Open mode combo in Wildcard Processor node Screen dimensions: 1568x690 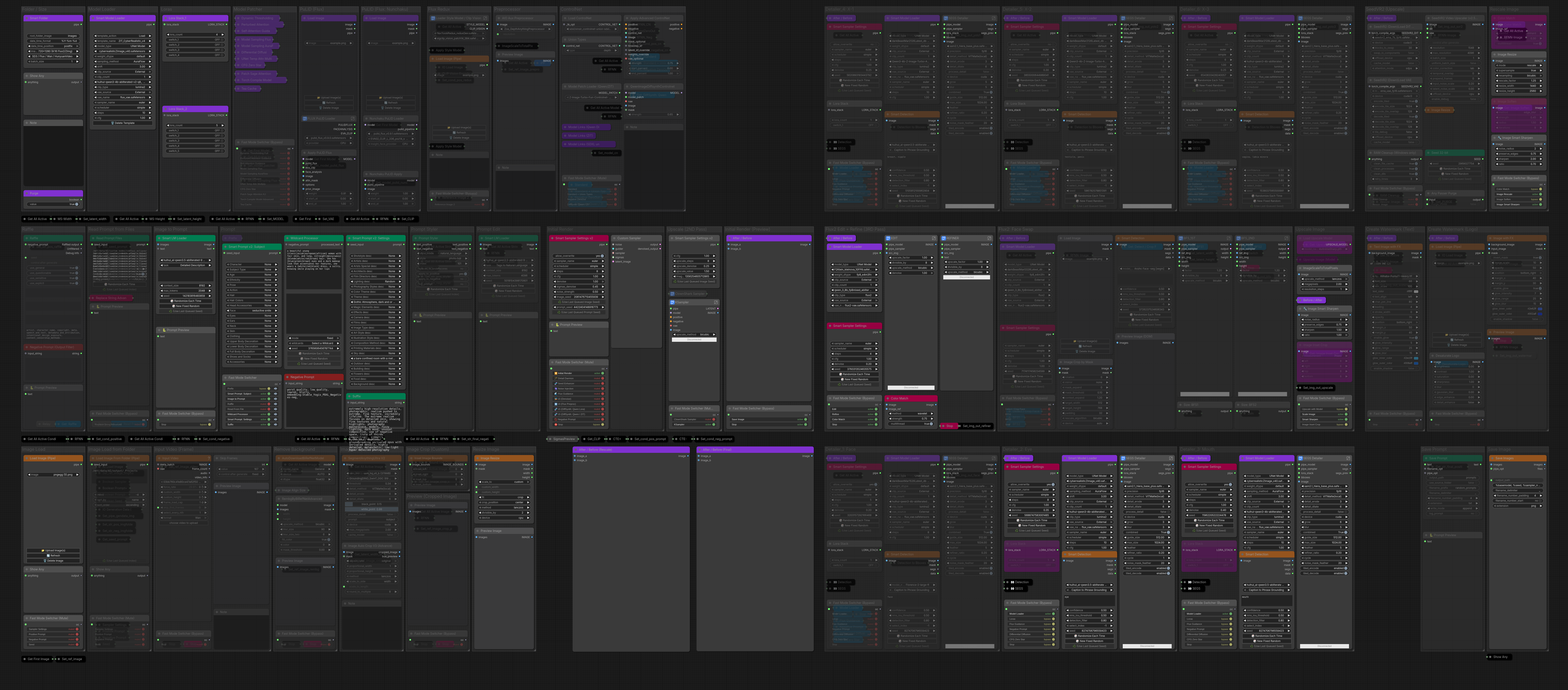tap(314, 338)
